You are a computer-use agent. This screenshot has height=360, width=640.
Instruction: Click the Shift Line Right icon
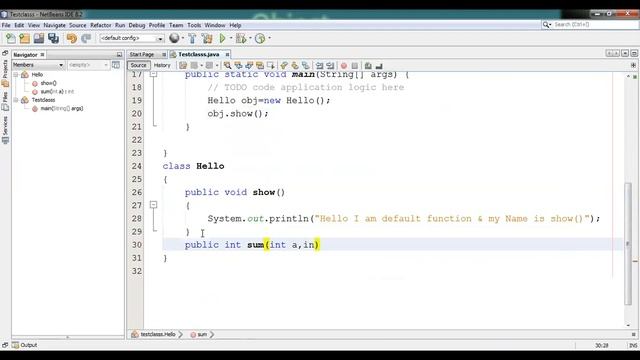pyautogui.click(x=330, y=65)
